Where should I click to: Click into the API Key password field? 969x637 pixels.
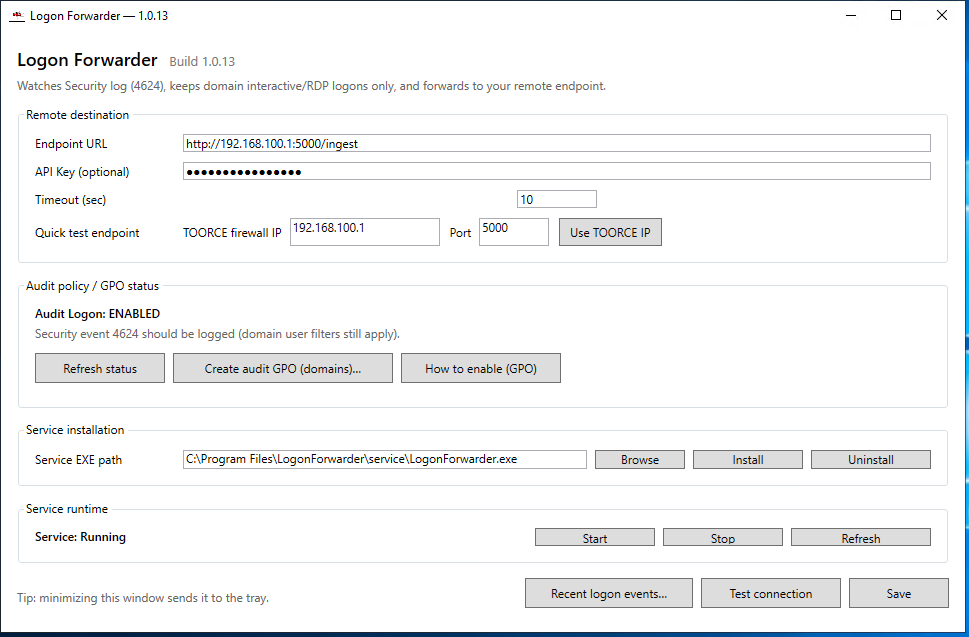[556, 171]
